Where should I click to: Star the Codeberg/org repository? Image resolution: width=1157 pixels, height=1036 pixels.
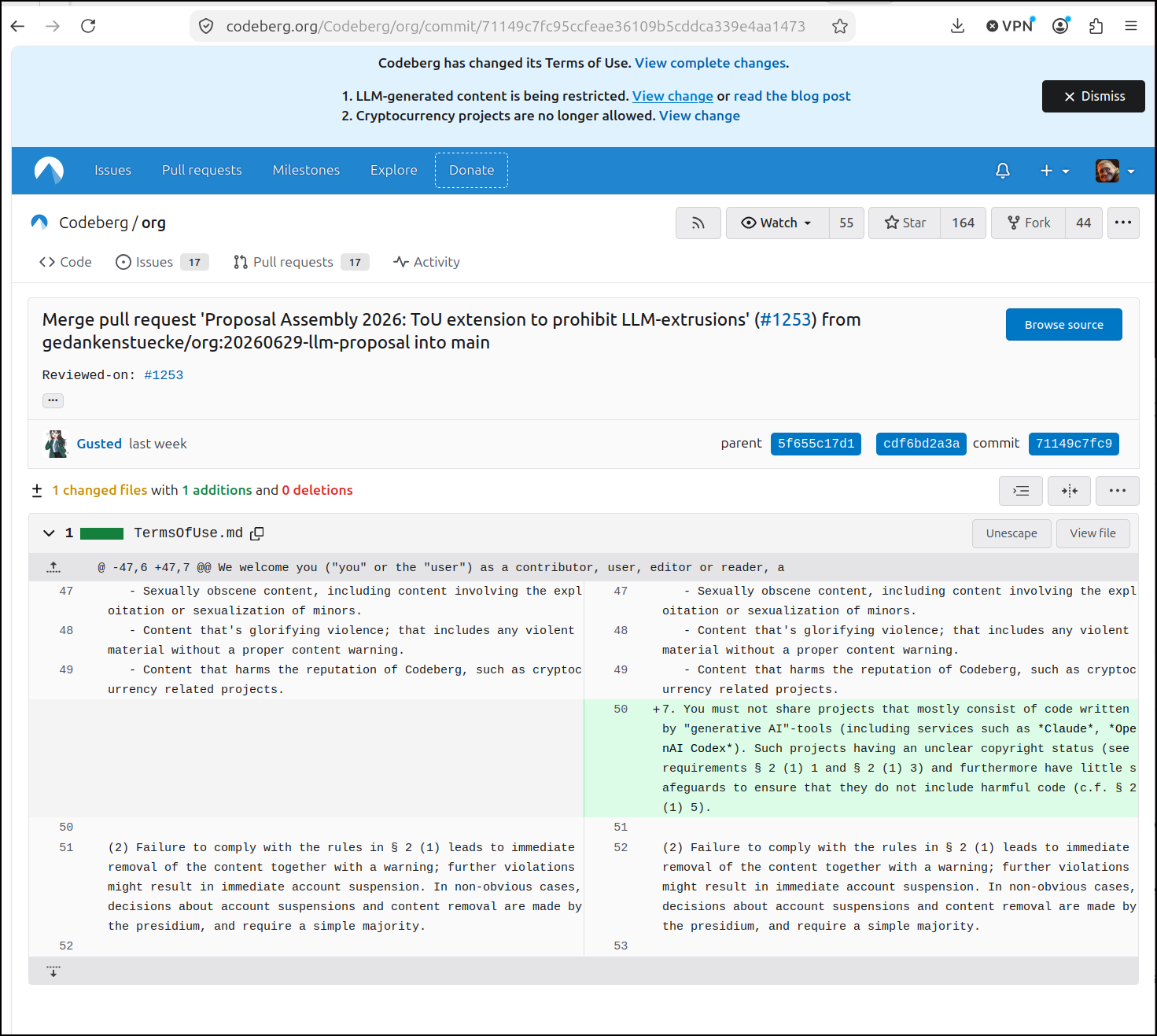905,223
